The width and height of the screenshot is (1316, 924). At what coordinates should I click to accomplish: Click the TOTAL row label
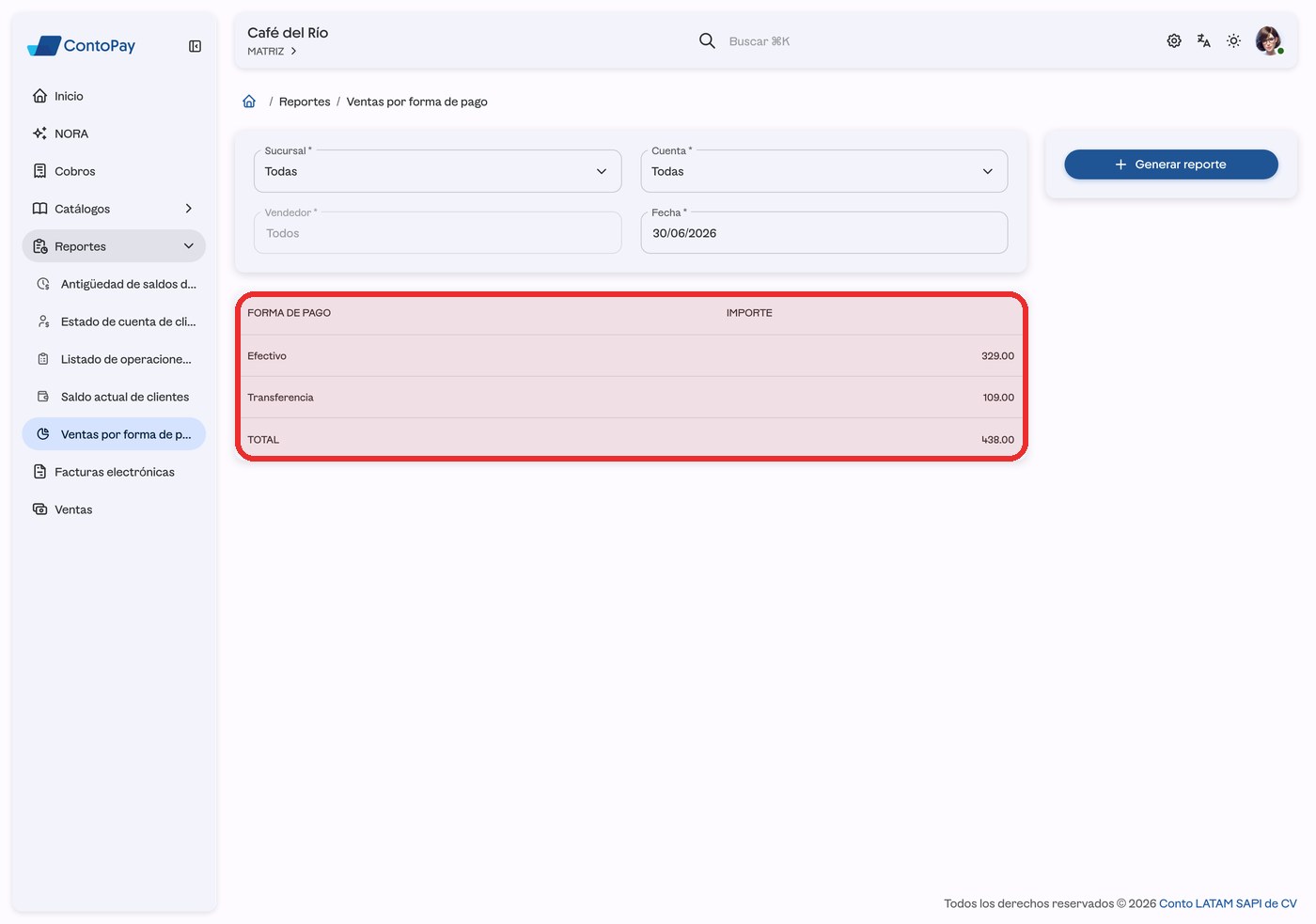click(x=263, y=440)
